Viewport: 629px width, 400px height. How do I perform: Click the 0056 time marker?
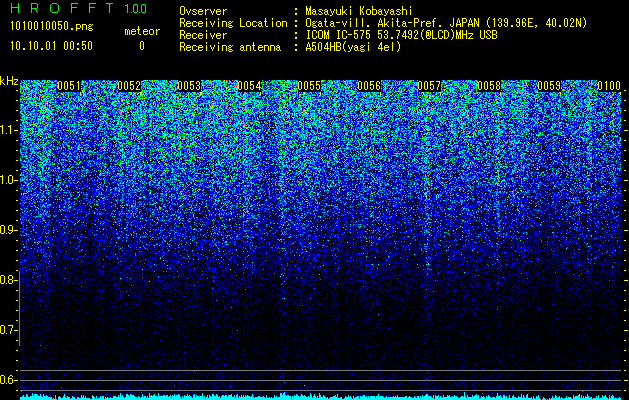point(369,86)
